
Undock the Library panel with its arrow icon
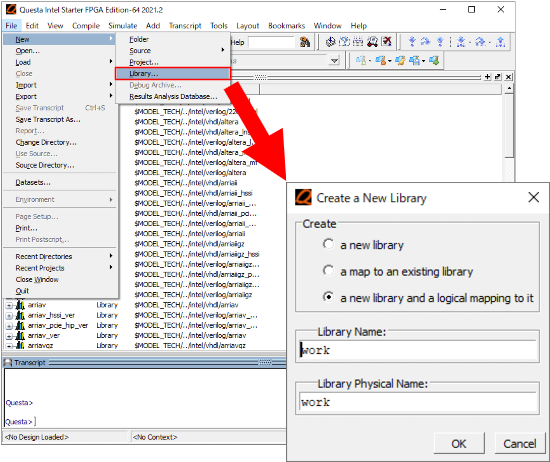pos(498,76)
